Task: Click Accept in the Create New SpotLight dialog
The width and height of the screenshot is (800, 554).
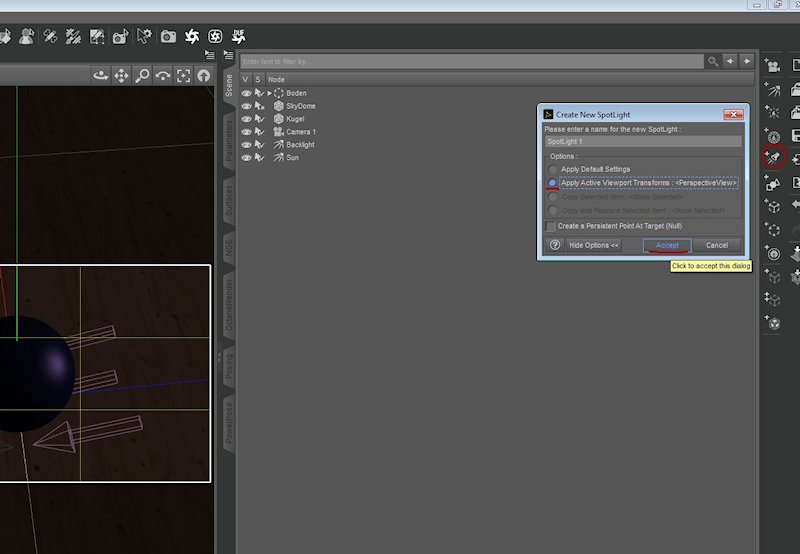Action: click(x=667, y=245)
